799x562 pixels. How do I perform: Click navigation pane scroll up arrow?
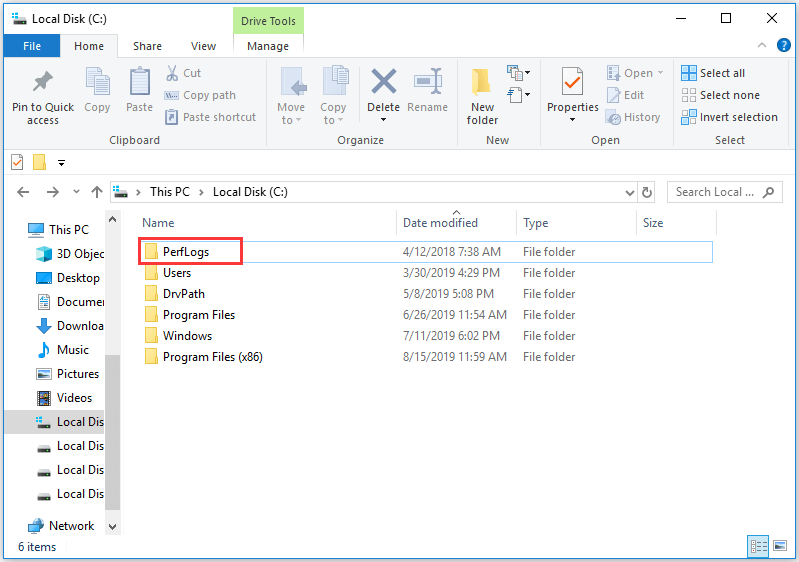113,220
